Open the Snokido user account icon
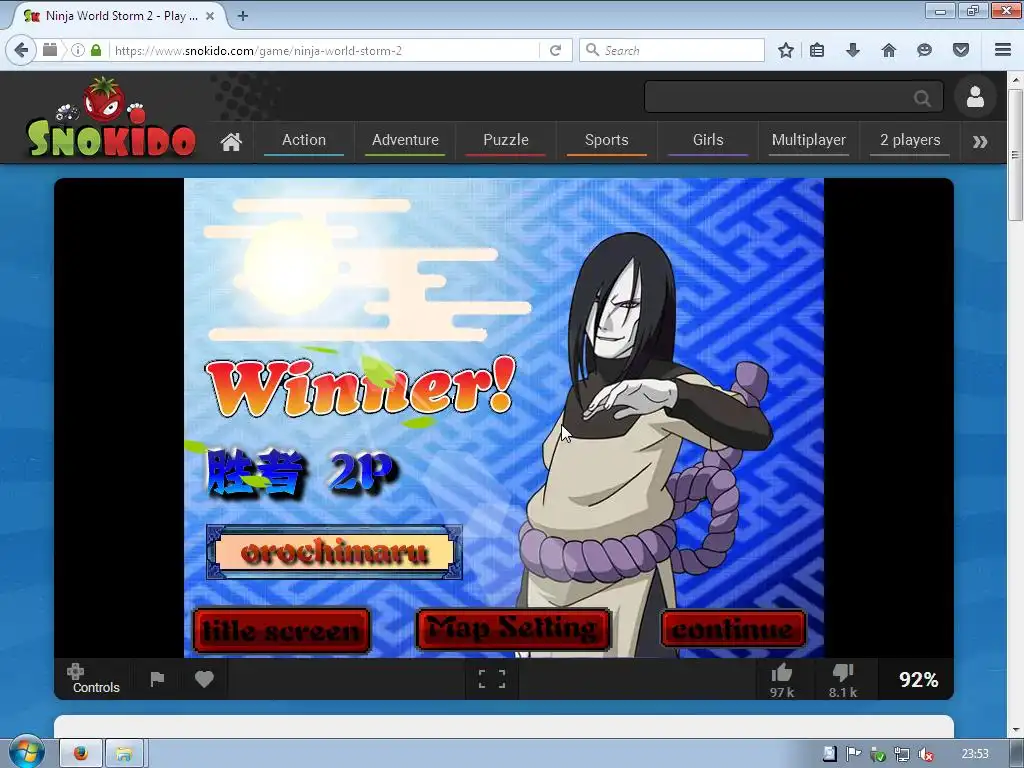 pyautogui.click(x=975, y=97)
